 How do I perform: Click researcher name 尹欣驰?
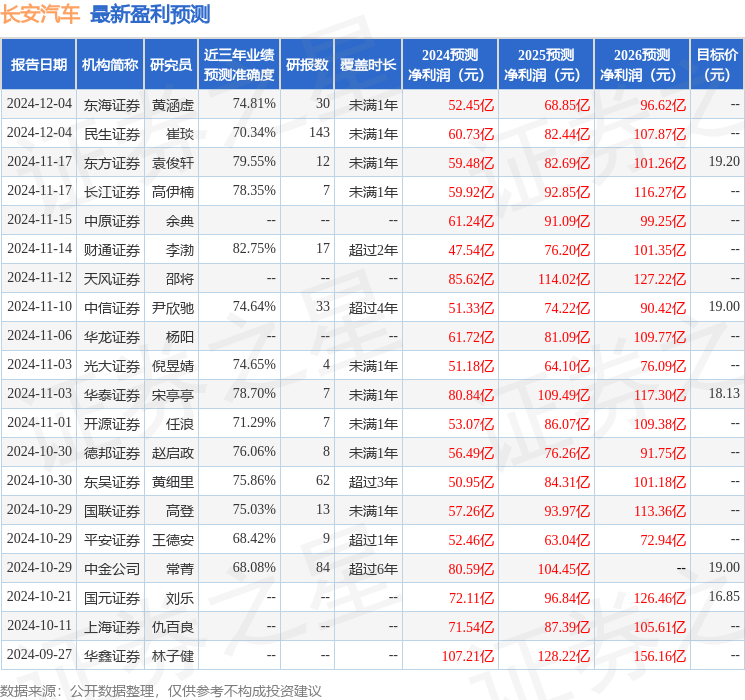pyautogui.click(x=173, y=308)
